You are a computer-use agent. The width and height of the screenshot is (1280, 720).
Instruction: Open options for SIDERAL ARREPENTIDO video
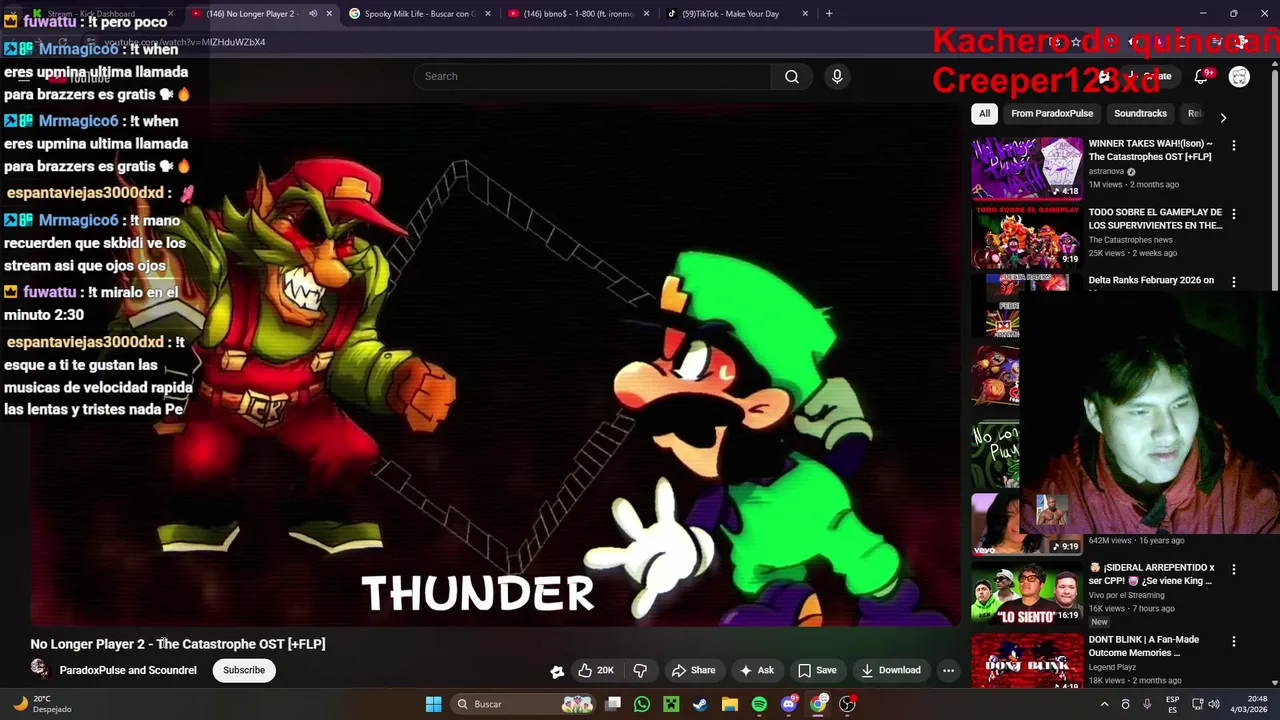pos(1233,569)
